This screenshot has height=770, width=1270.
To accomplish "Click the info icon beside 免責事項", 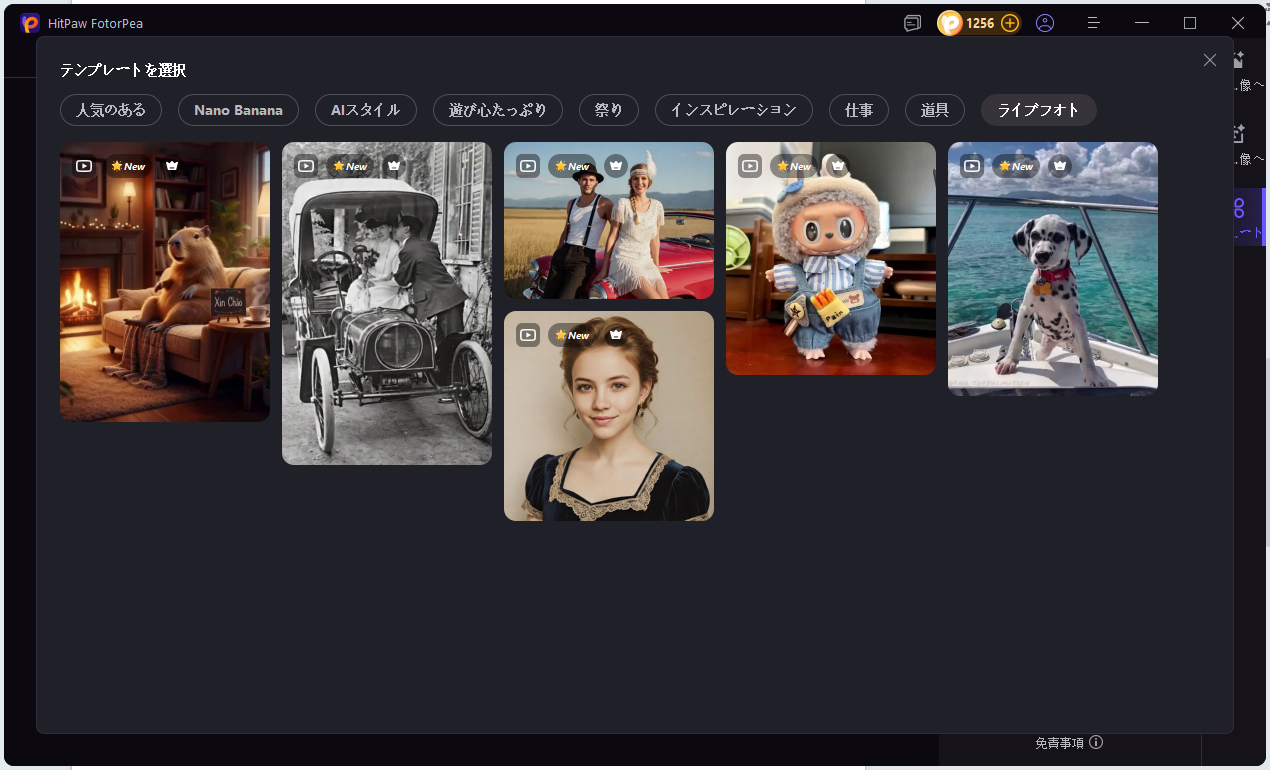I will point(1096,742).
